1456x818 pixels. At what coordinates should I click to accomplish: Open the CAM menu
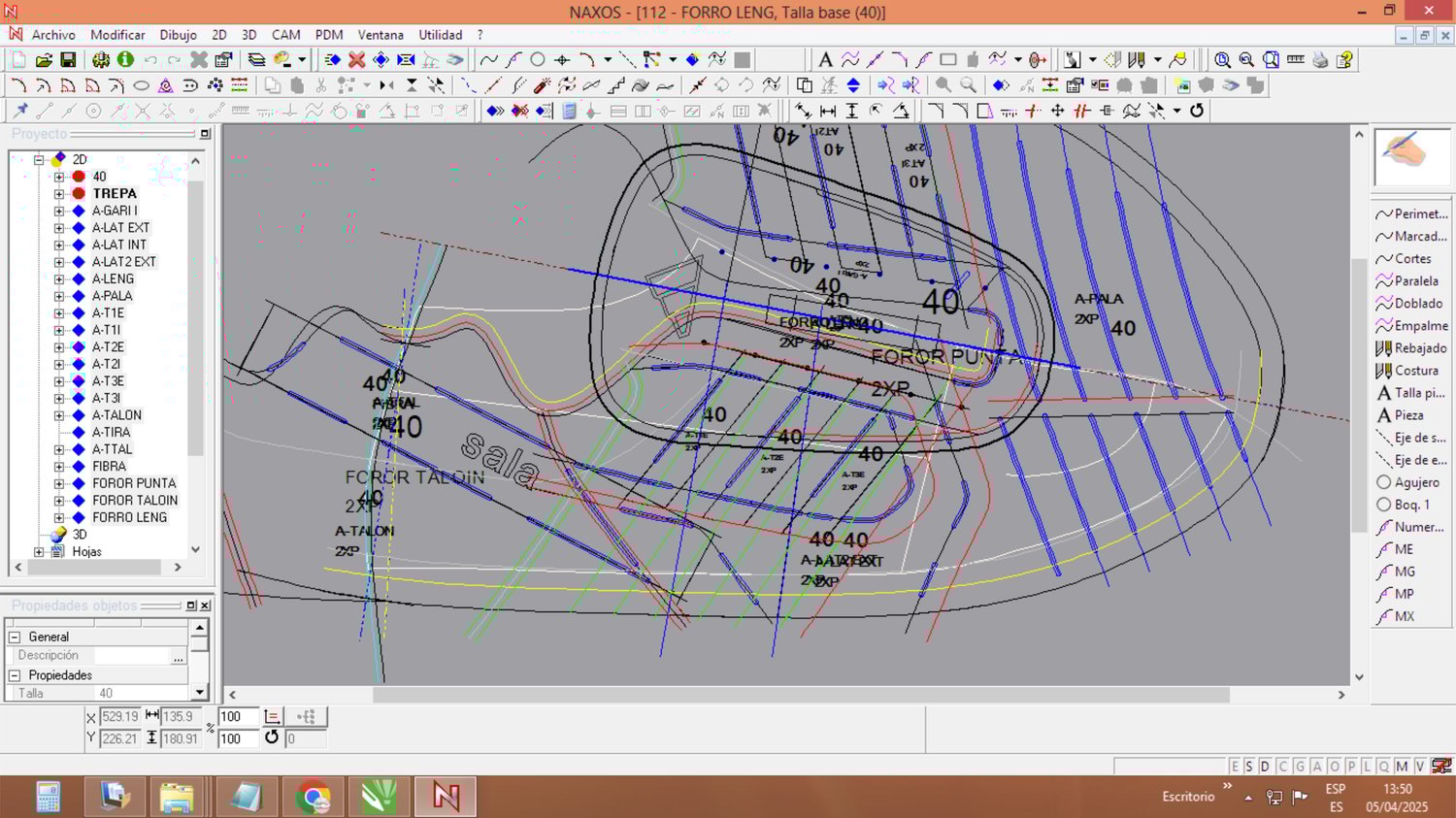pyautogui.click(x=285, y=35)
